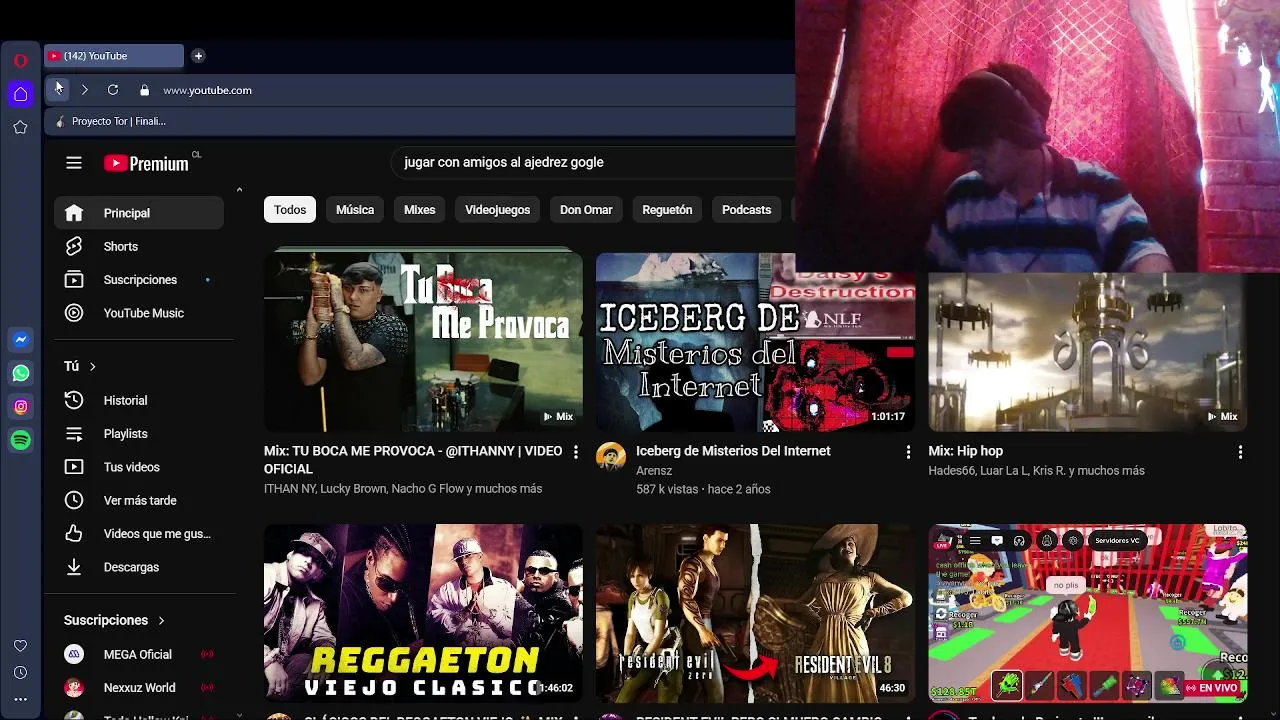
Task: Select the Don Omar filter chip
Action: [x=586, y=210]
